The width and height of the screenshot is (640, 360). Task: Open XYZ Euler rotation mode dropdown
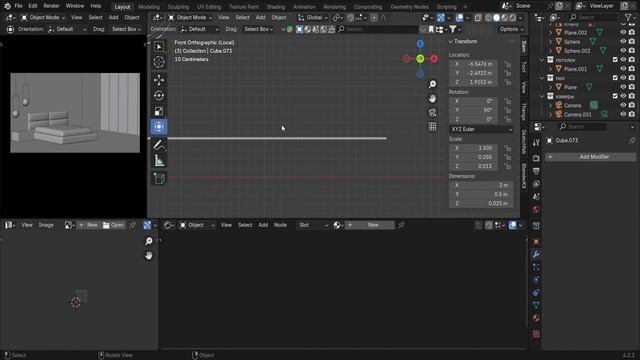click(x=481, y=129)
